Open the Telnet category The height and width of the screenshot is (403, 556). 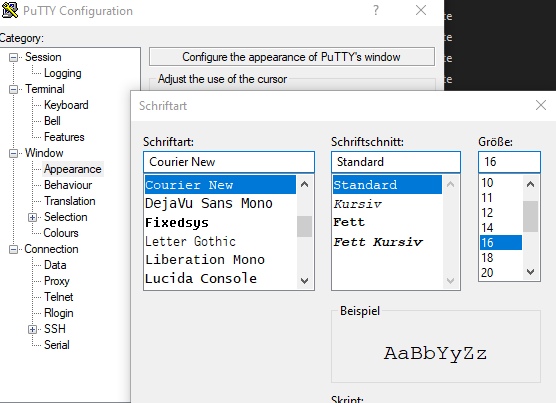point(59,297)
